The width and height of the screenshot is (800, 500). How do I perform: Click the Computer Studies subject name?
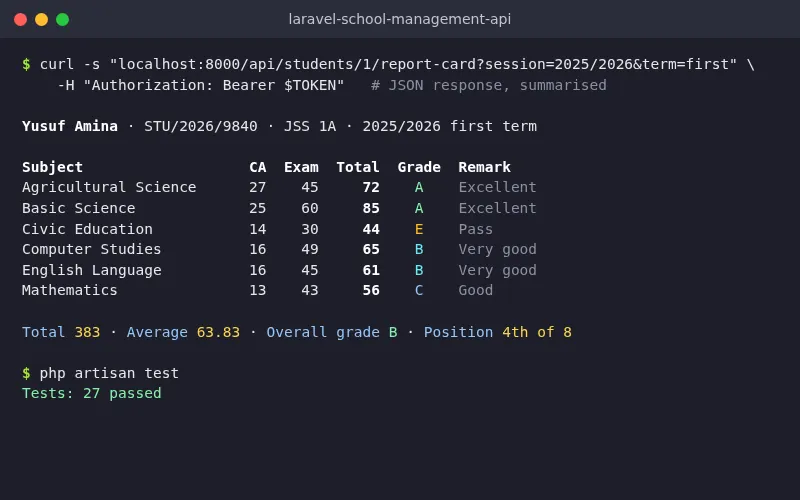coord(91,249)
